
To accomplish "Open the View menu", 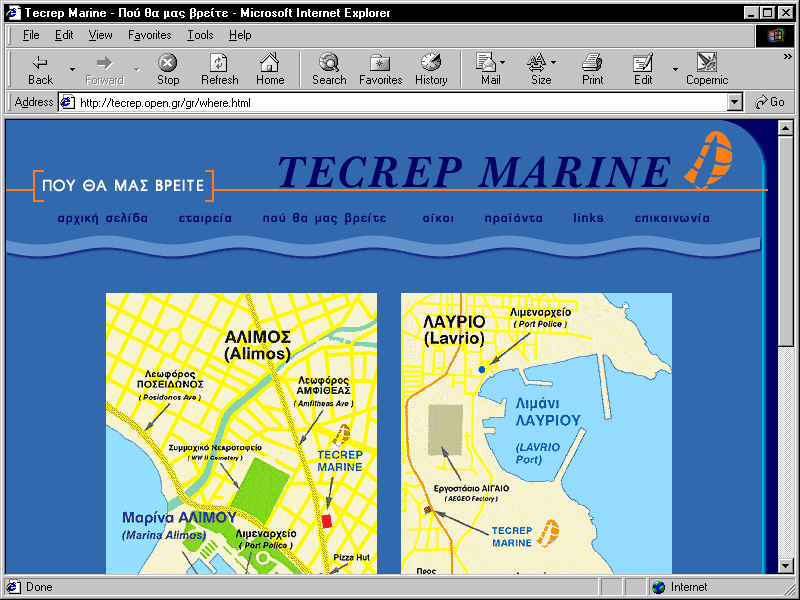I will pyautogui.click(x=100, y=35).
